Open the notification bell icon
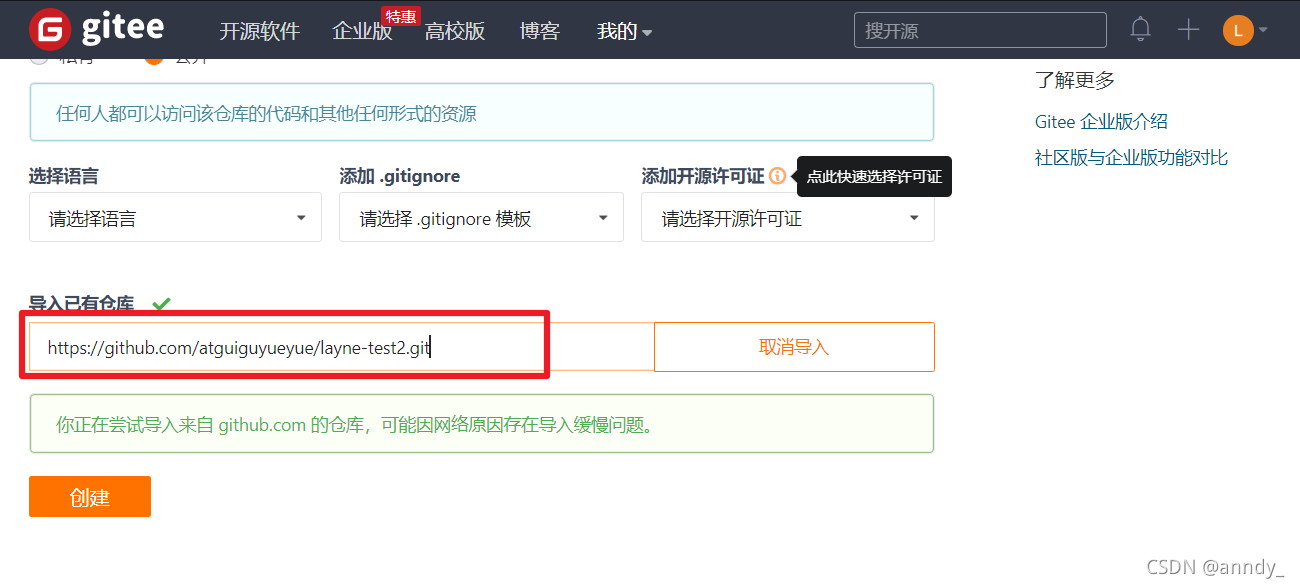The width and height of the screenshot is (1300, 588). (x=1140, y=29)
